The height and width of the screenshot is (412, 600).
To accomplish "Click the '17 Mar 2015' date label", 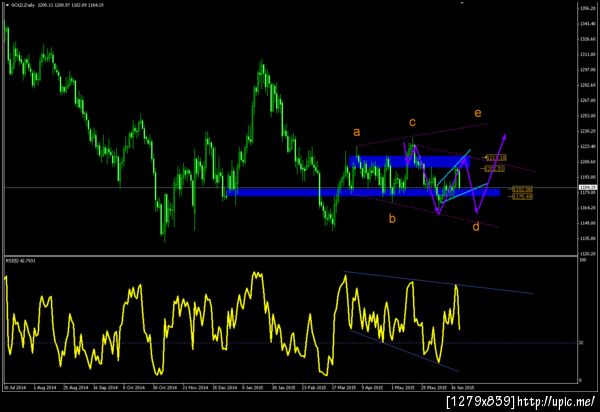I will point(344,387).
